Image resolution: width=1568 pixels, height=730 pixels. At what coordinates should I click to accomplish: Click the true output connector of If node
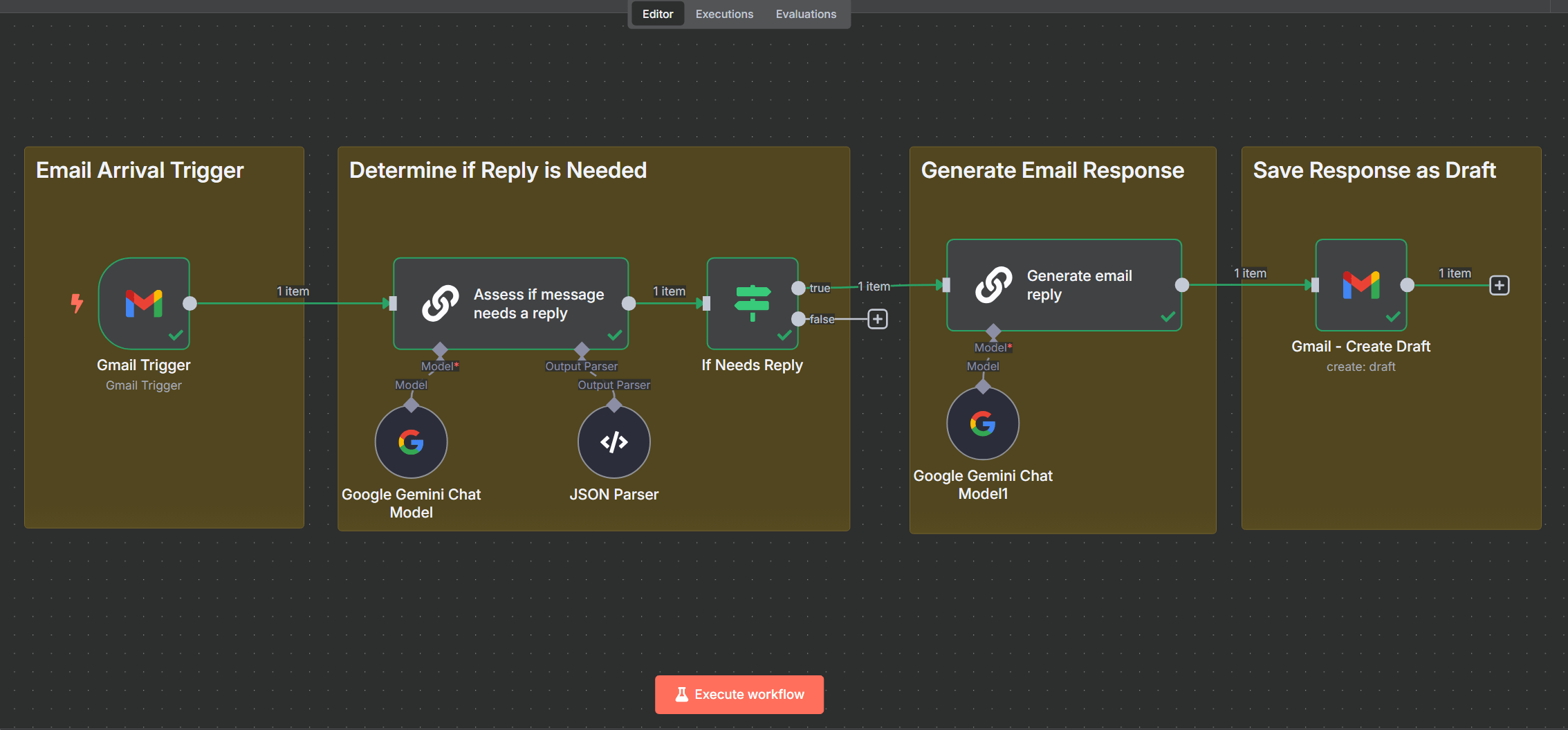coord(798,288)
